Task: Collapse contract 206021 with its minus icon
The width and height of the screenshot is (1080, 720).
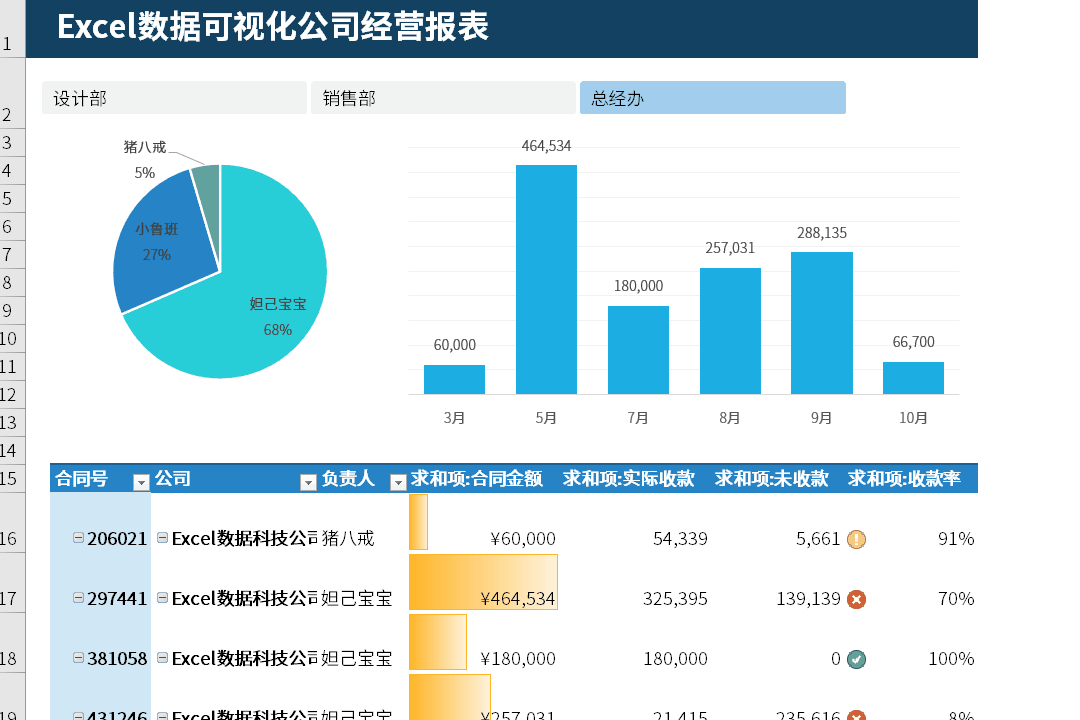Action: tap(79, 538)
